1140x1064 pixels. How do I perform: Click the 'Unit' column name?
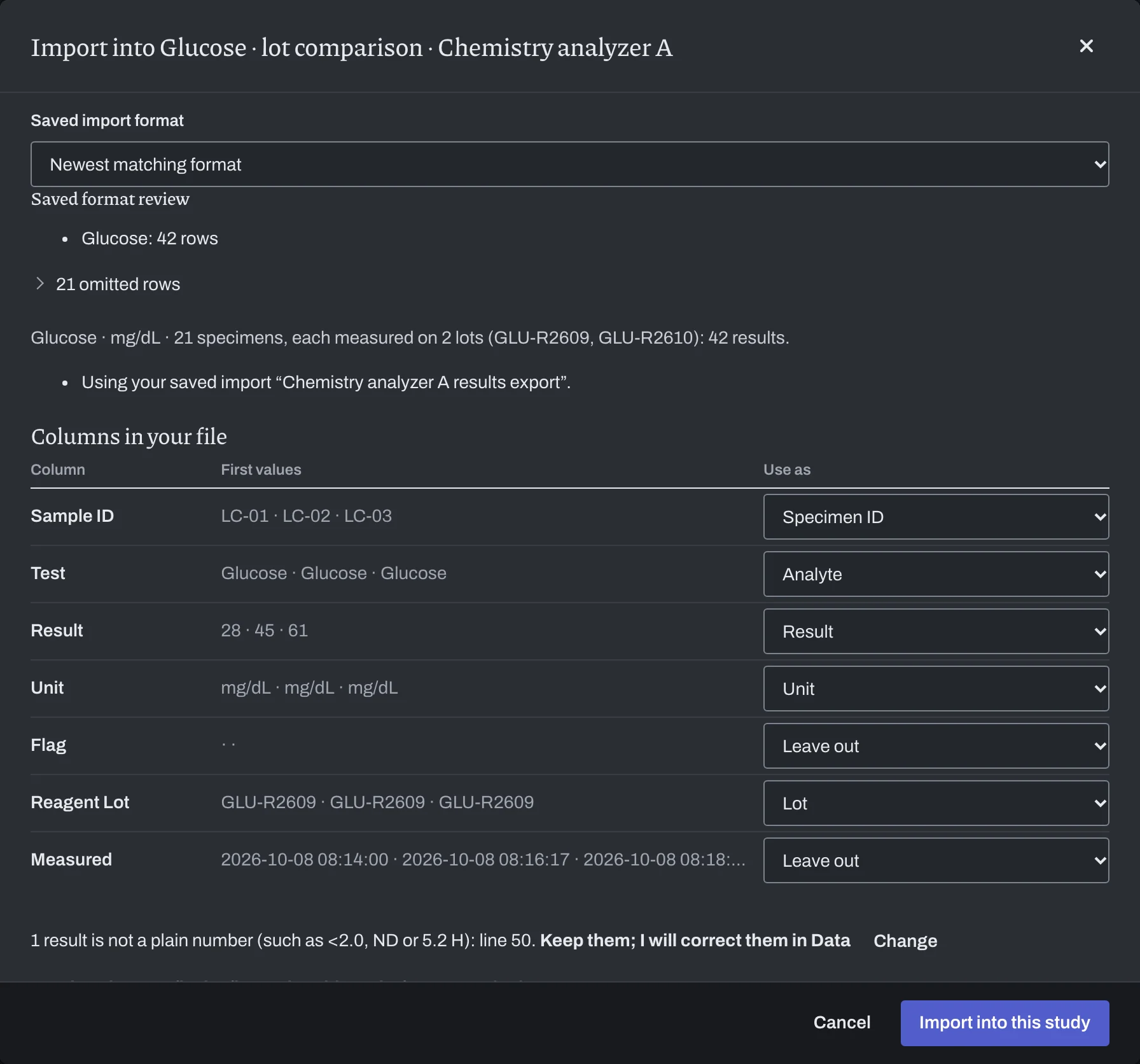pos(47,688)
